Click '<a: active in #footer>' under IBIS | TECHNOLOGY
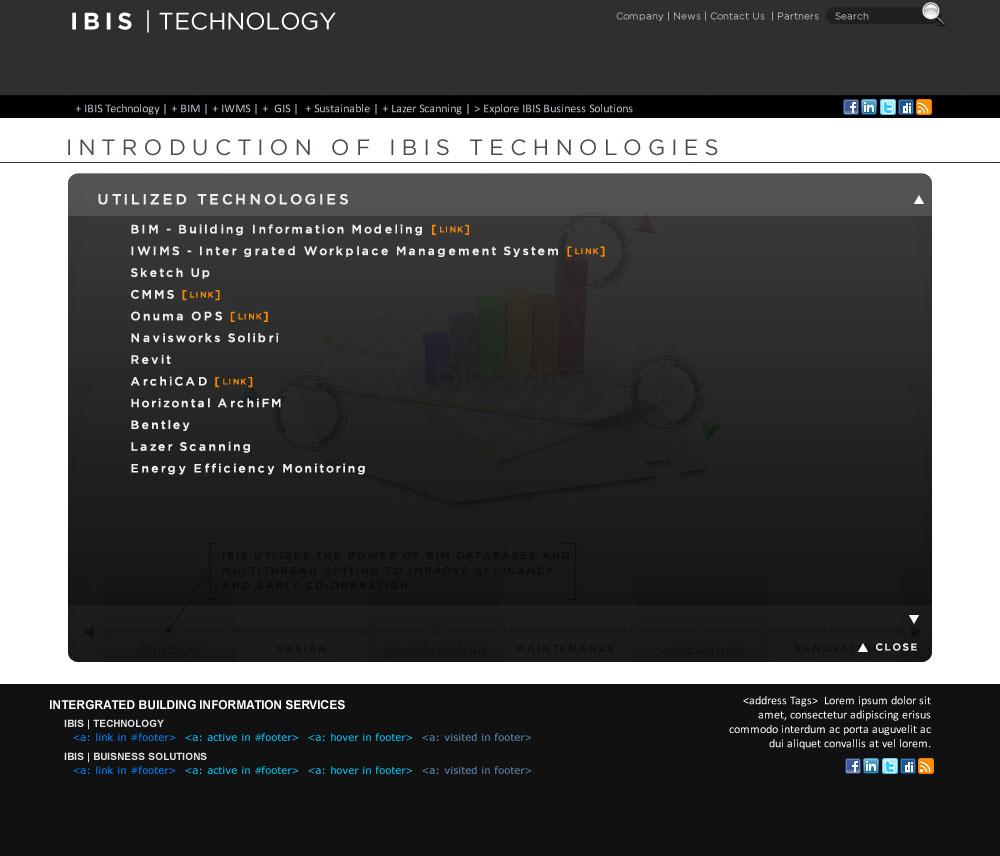 pos(242,737)
